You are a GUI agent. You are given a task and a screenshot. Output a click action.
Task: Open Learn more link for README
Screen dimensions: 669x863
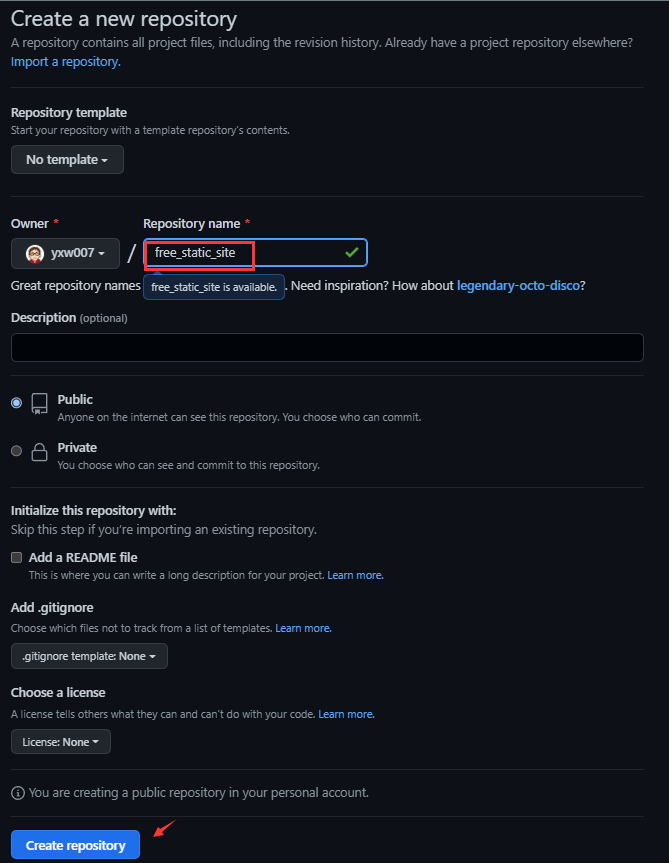(x=355, y=575)
